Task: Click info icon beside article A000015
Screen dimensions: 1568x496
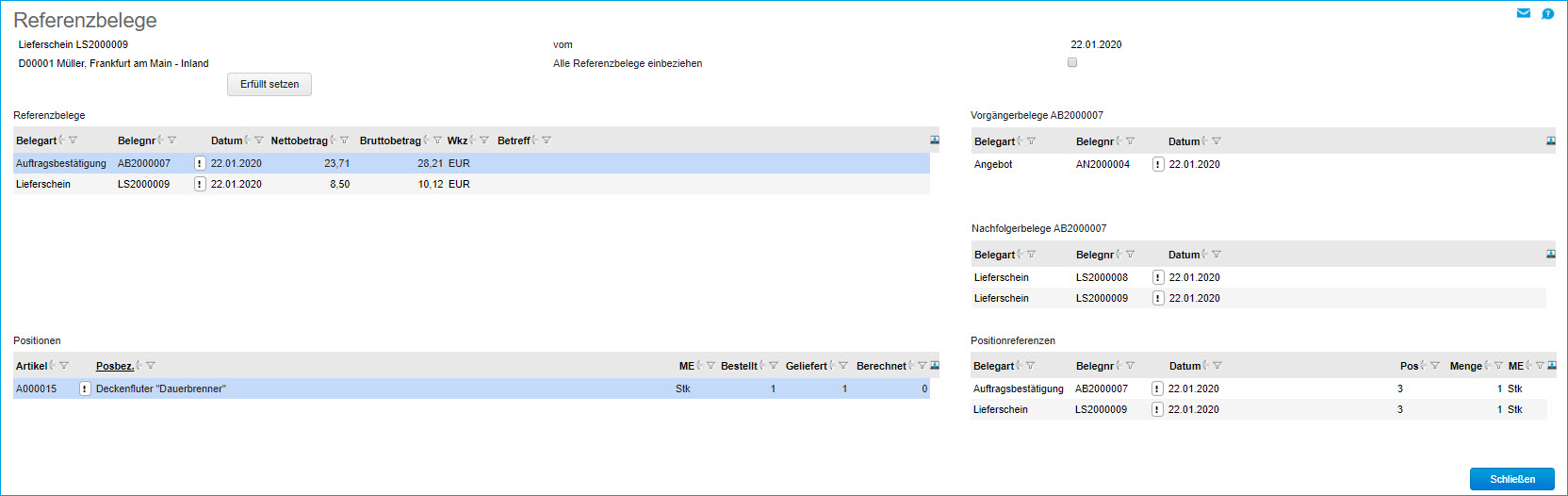Action: tap(85, 389)
